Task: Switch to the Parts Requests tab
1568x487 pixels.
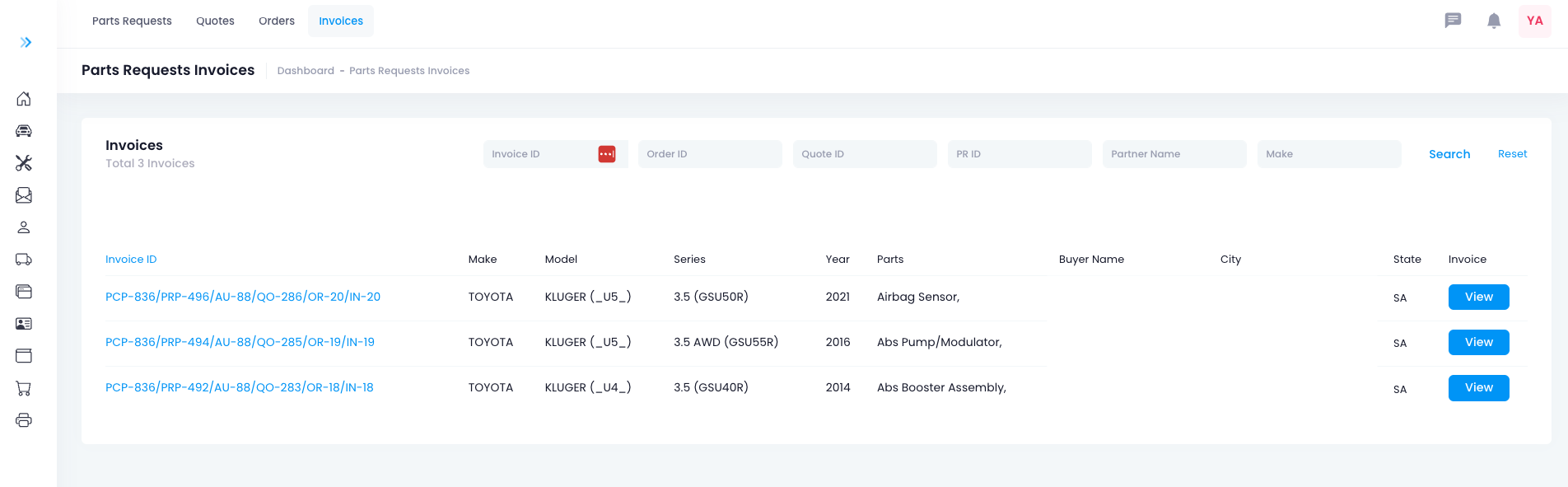Action: tap(132, 21)
